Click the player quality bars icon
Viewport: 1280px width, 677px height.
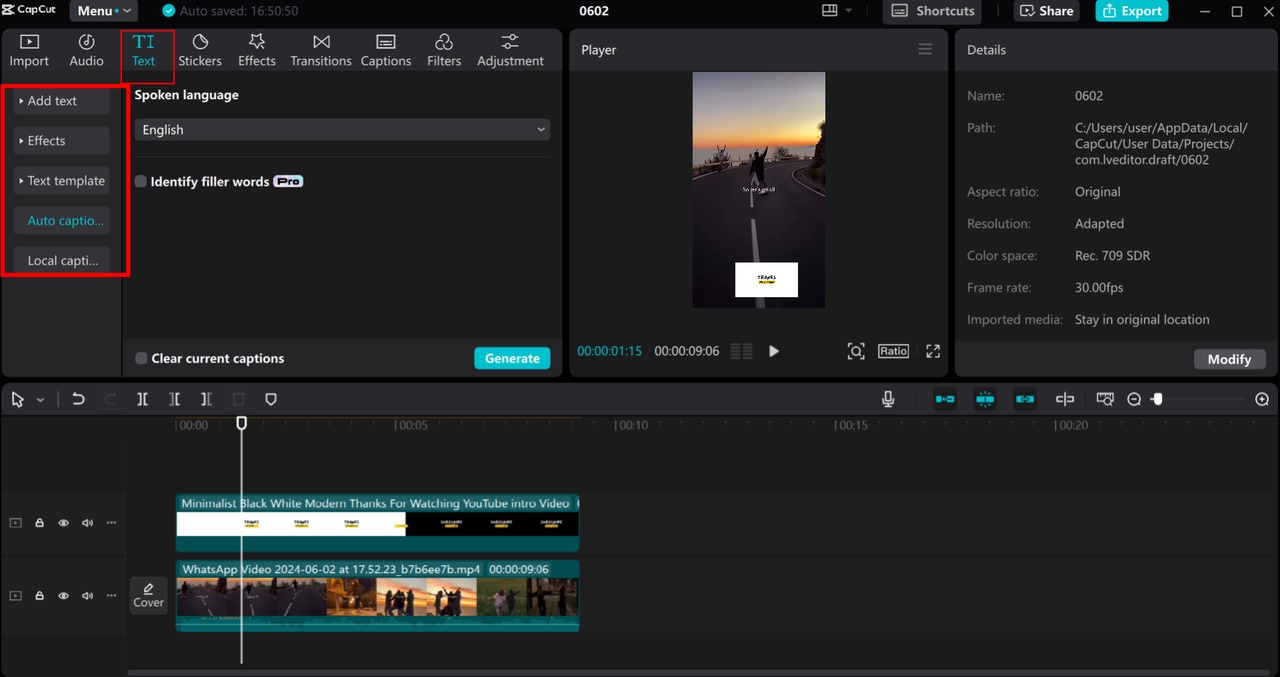point(741,351)
